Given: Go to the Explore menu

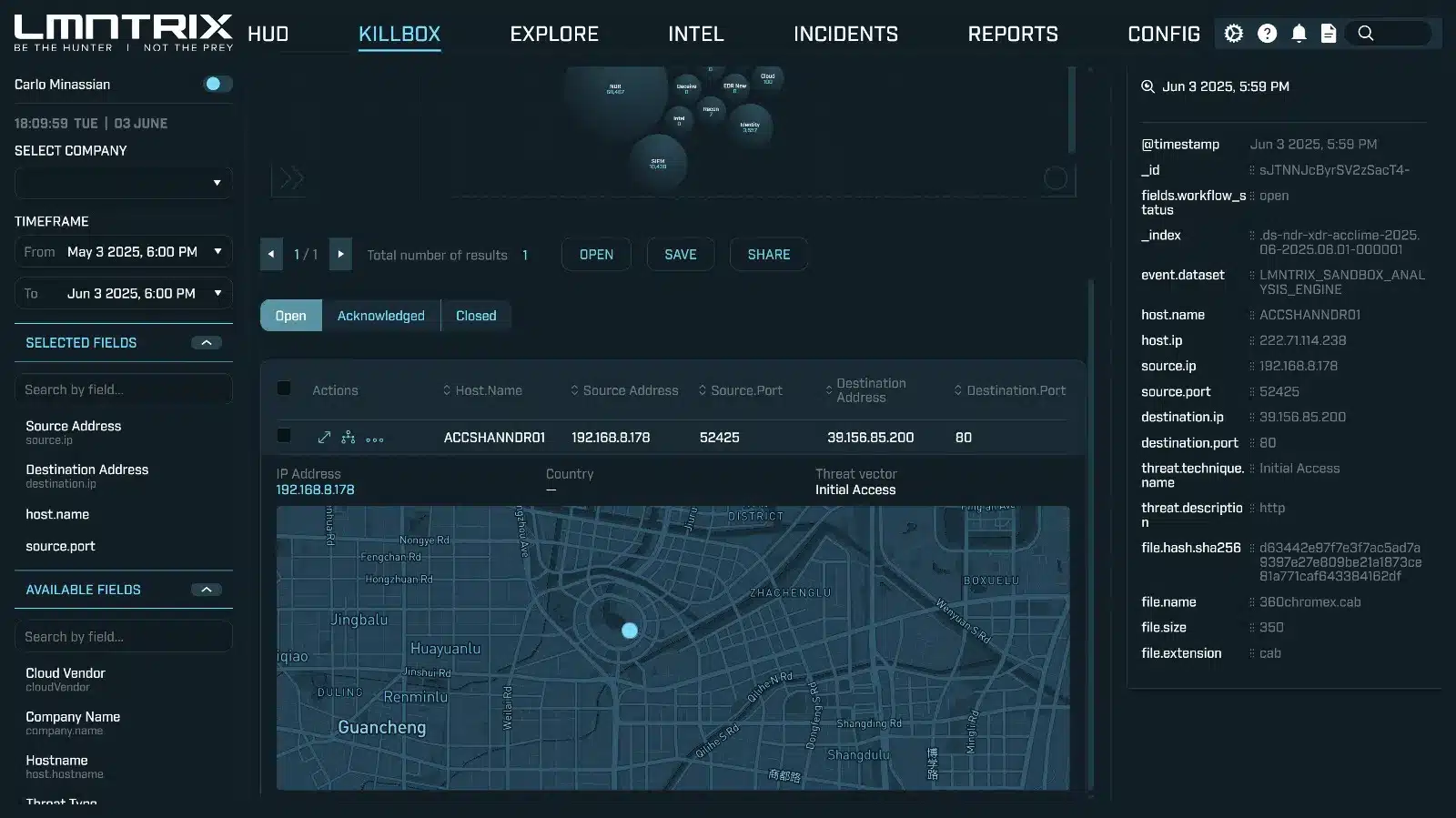Looking at the screenshot, I should pos(554,35).
